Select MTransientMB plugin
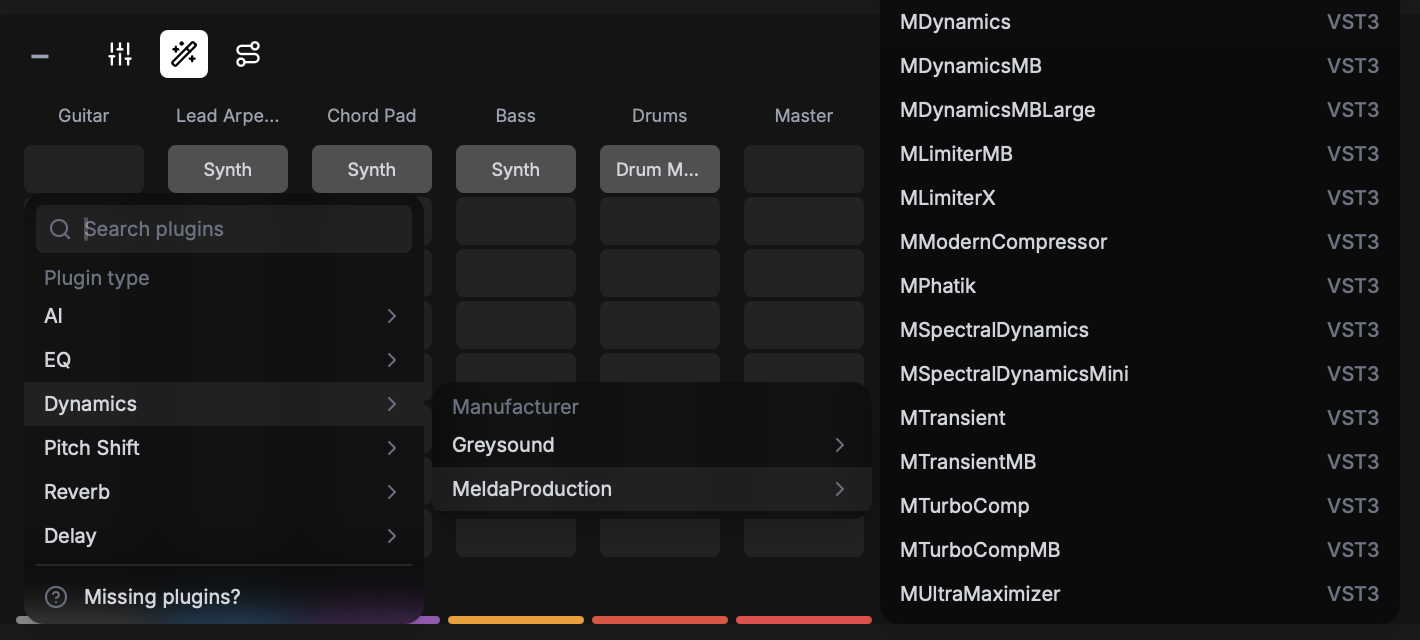Viewport: 1420px width, 640px height. 1140,462
